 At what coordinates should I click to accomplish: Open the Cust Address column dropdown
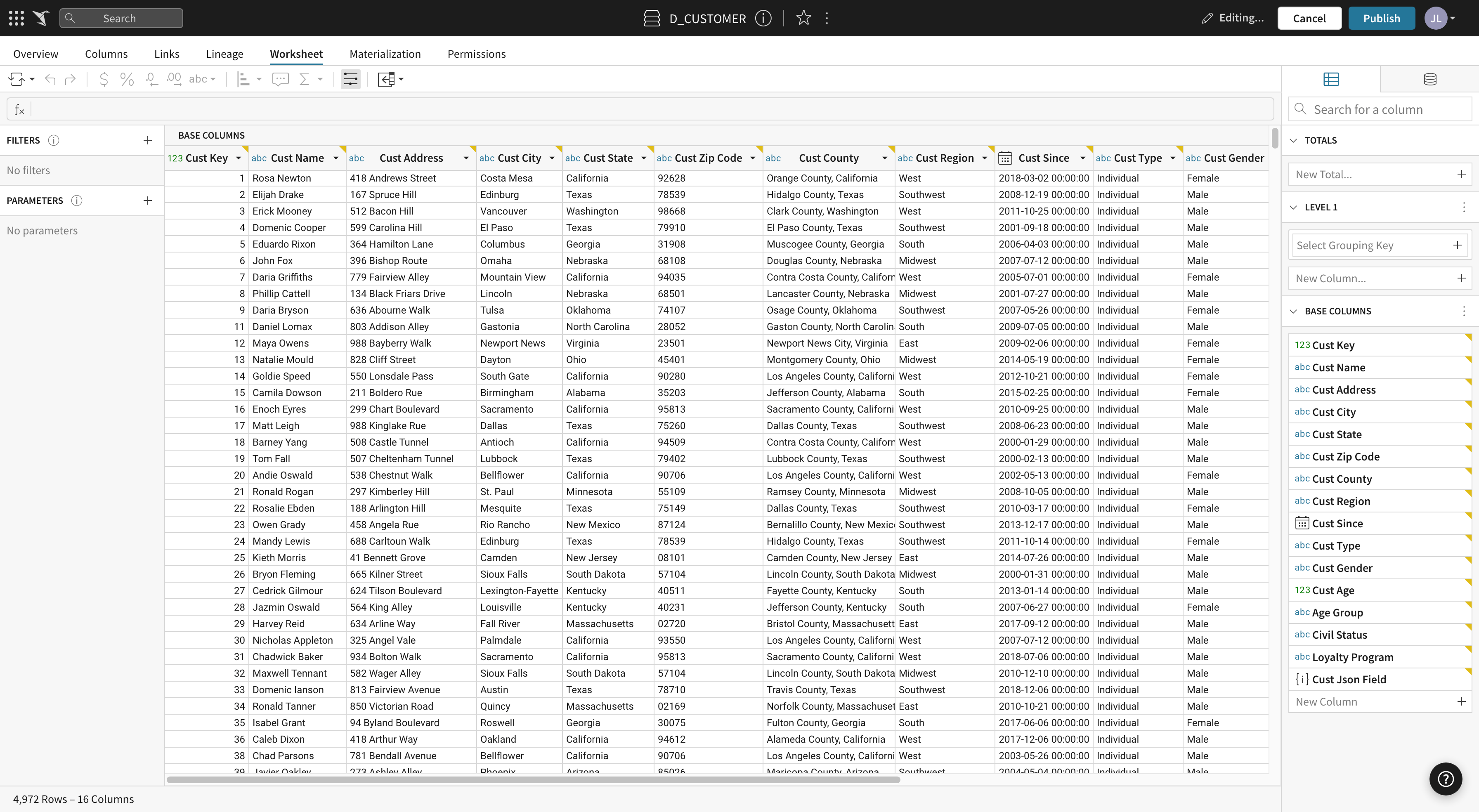[x=466, y=158]
